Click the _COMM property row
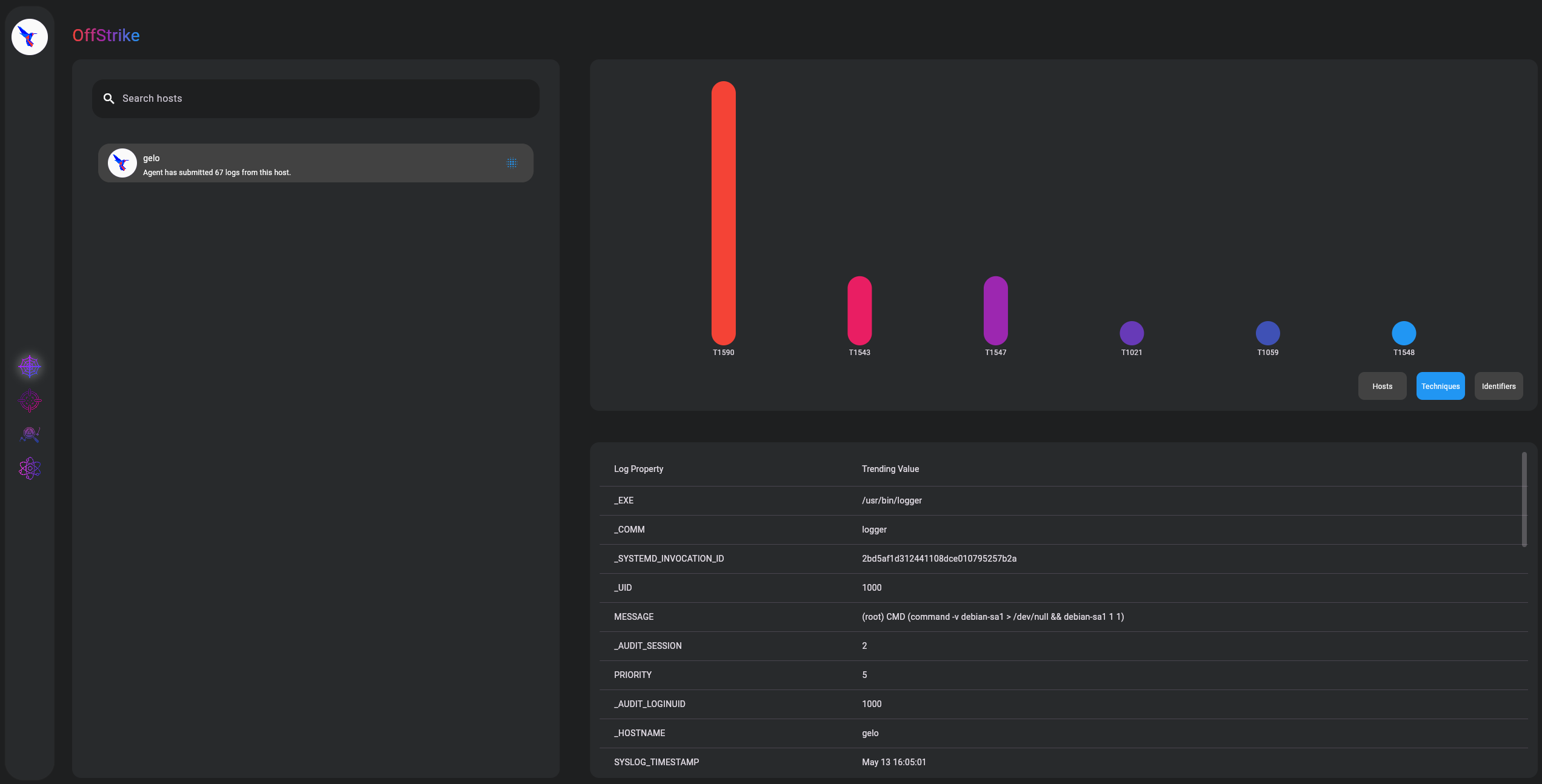Image resolution: width=1542 pixels, height=784 pixels. (x=1064, y=530)
